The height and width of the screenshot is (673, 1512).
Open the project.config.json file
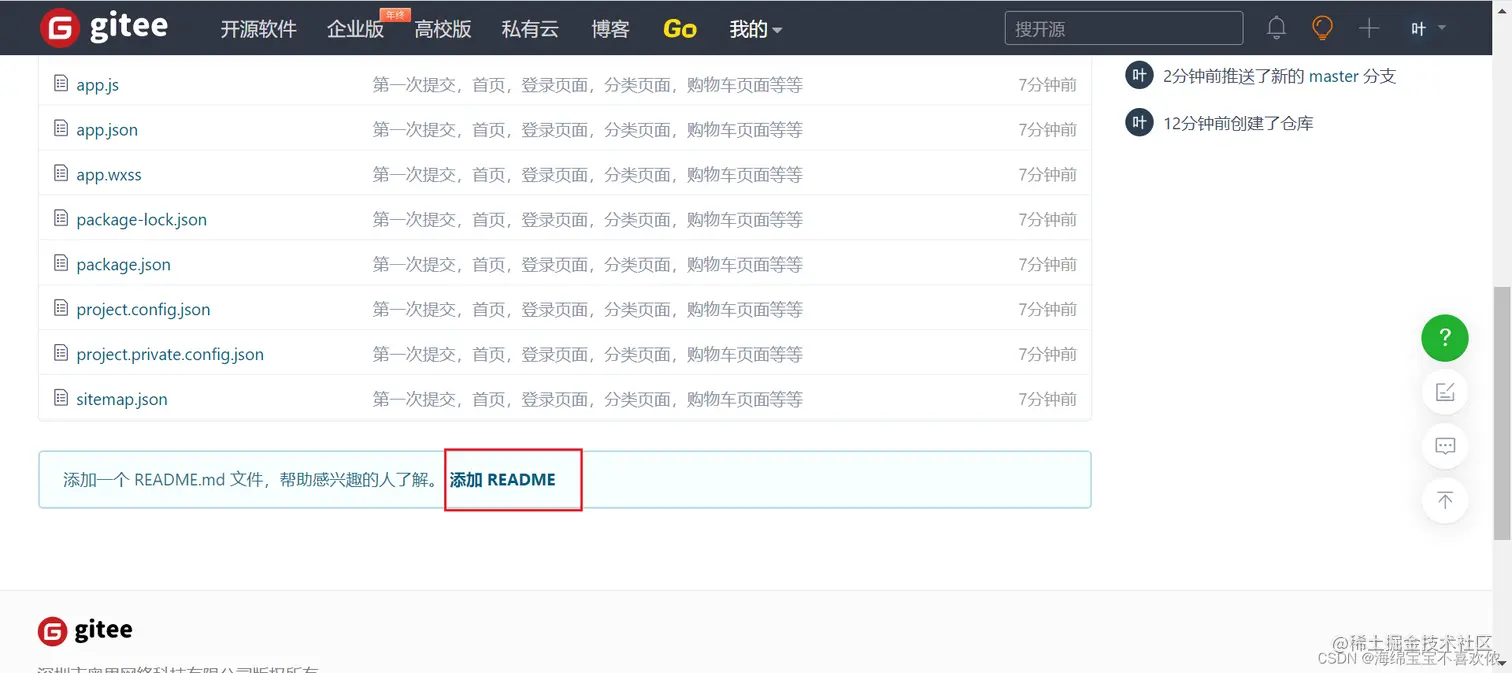[x=143, y=310]
